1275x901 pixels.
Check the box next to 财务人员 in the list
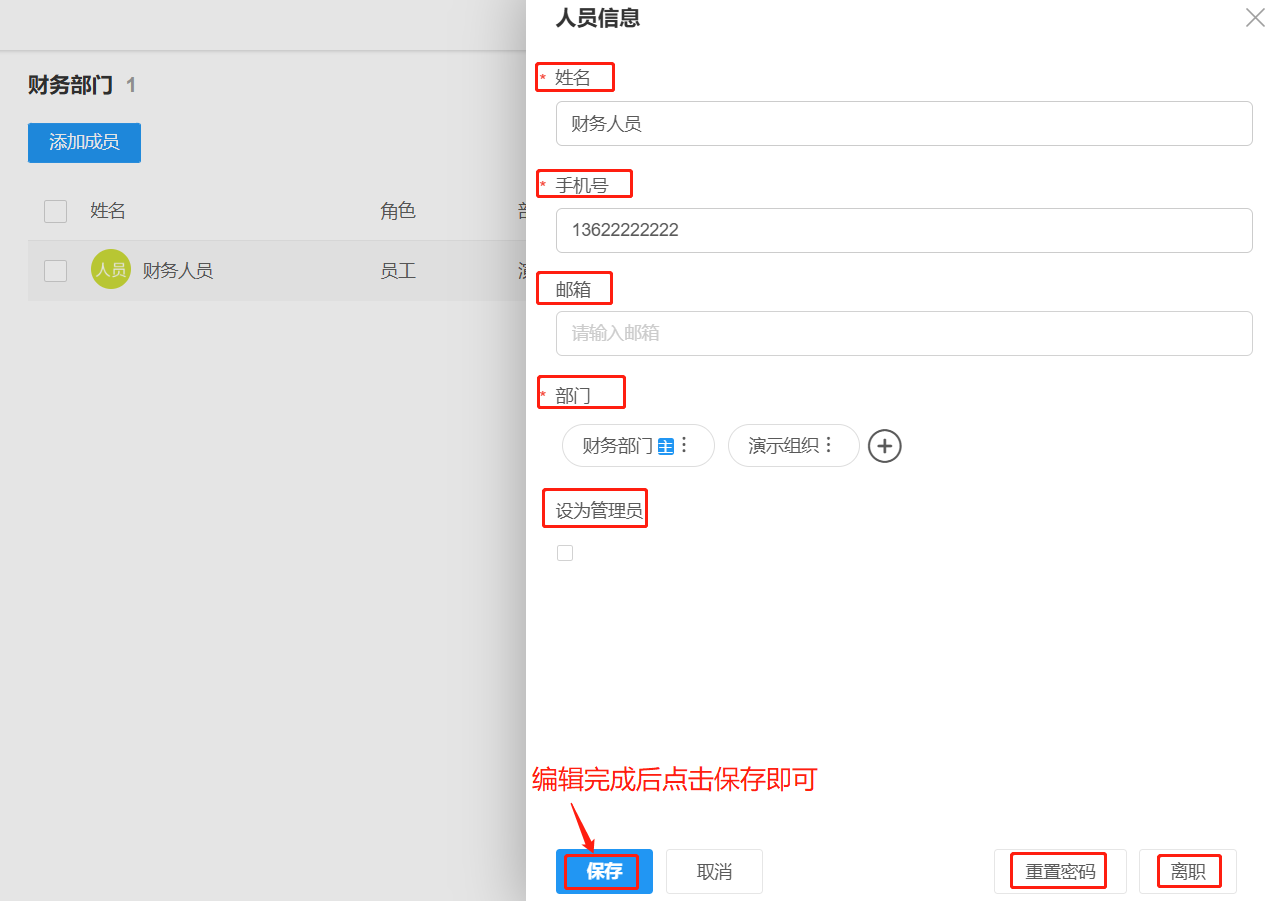coord(55,269)
